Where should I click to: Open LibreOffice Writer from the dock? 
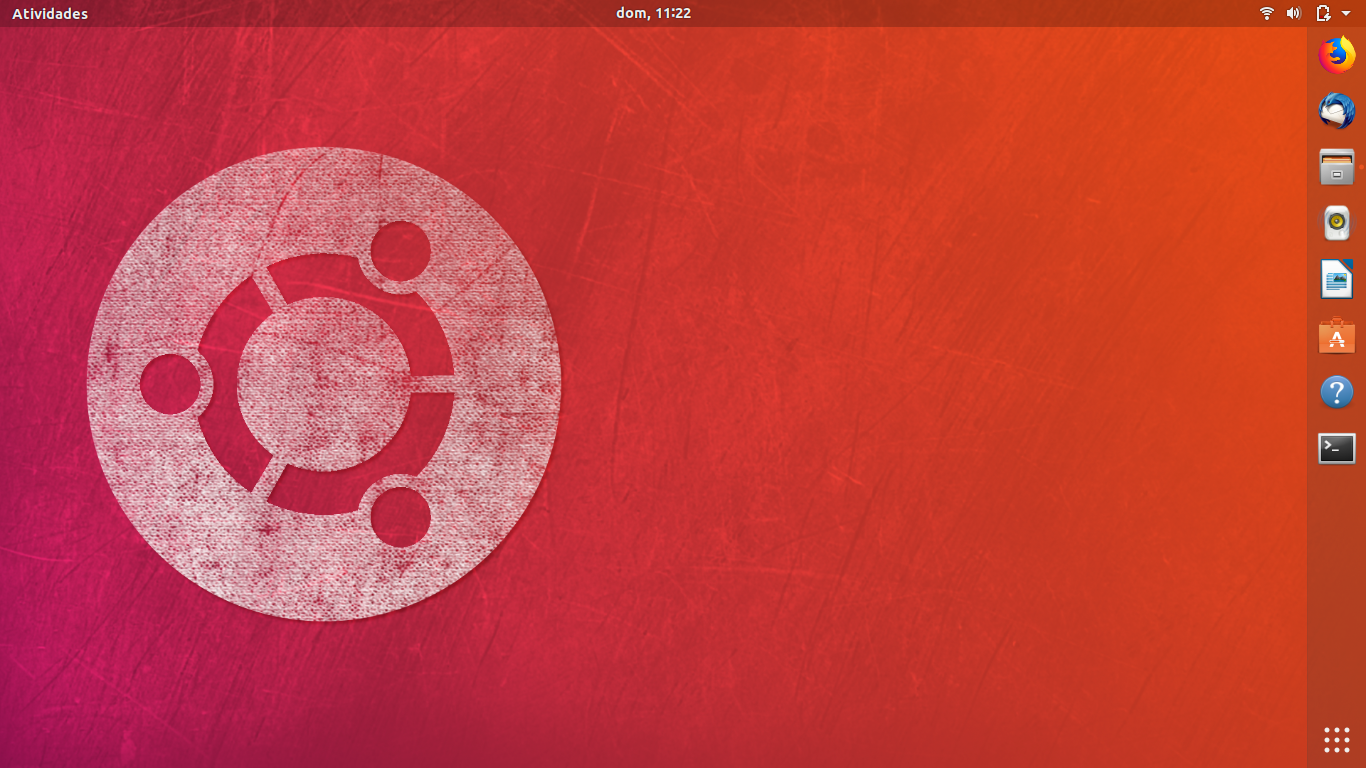click(x=1337, y=279)
